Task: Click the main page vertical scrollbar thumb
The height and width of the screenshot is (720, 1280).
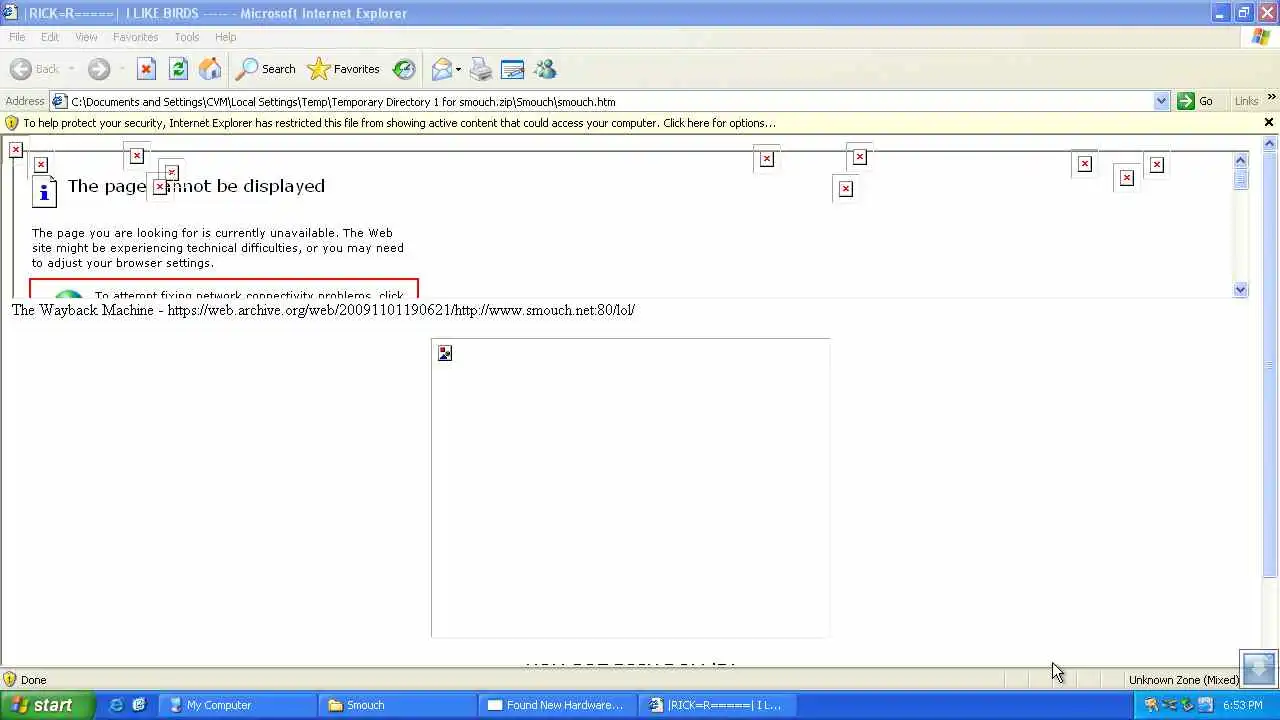Action: pos(1270,364)
